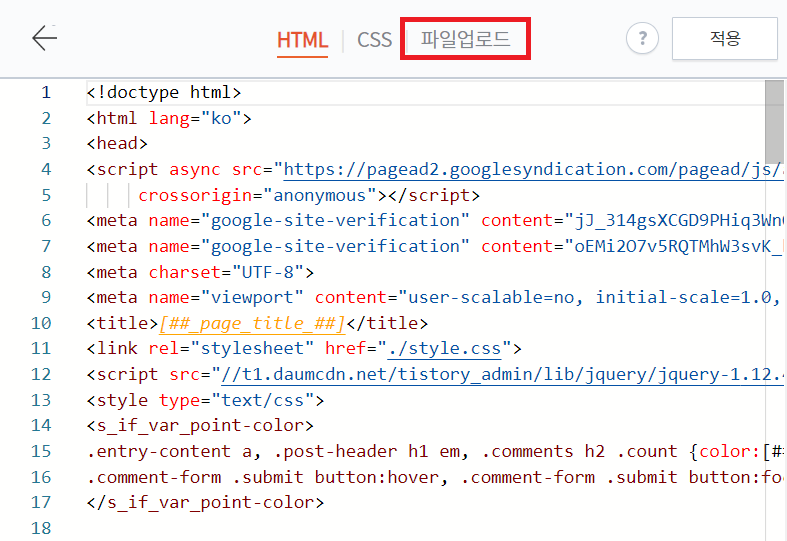Image resolution: width=787 pixels, height=541 pixels.
Task: Click rel="stylesheet" on line 11
Action: coord(231,349)
